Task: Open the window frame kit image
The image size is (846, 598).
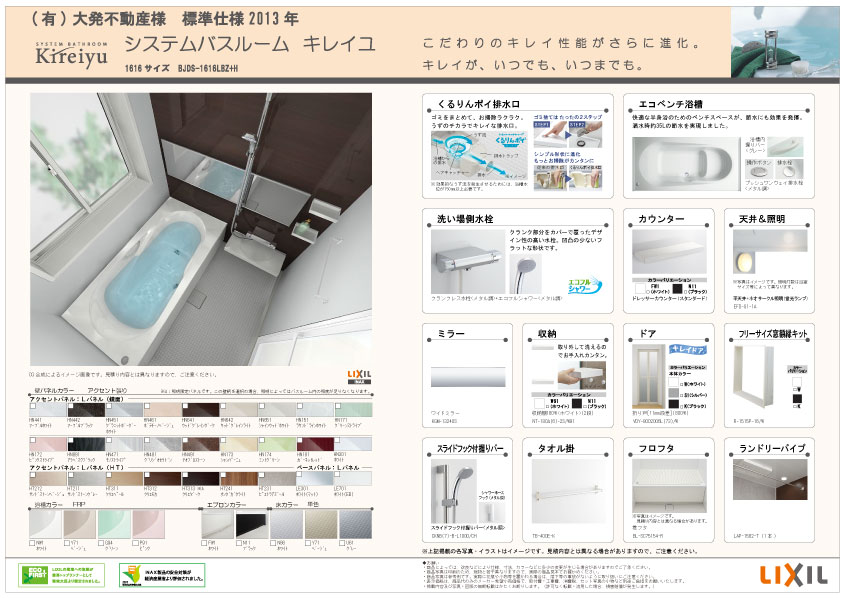Action: pyautogui.click(x=752, y=378)
